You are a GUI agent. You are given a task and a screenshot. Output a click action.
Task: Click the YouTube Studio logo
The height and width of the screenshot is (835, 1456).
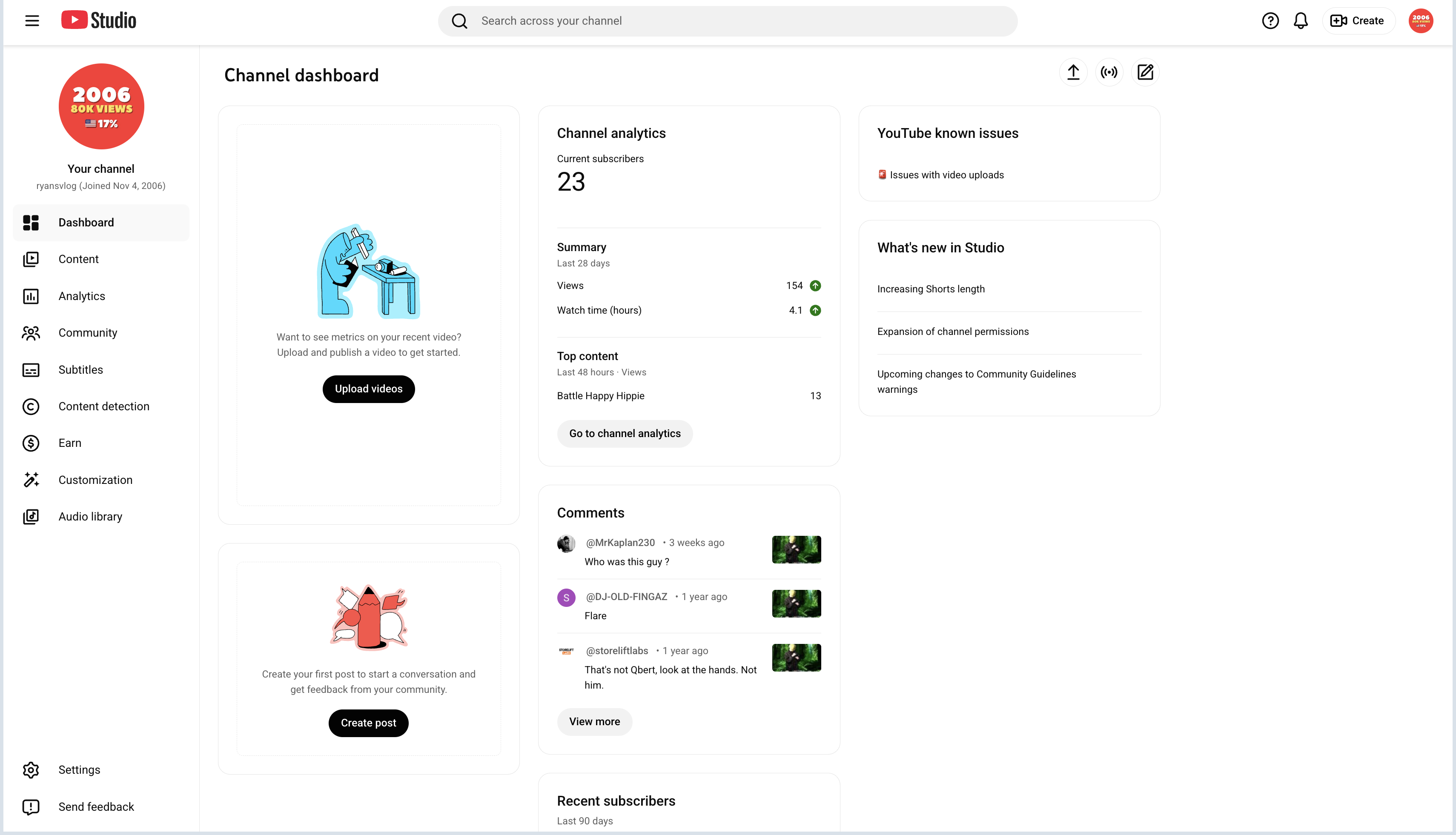(x=99, y=21)
